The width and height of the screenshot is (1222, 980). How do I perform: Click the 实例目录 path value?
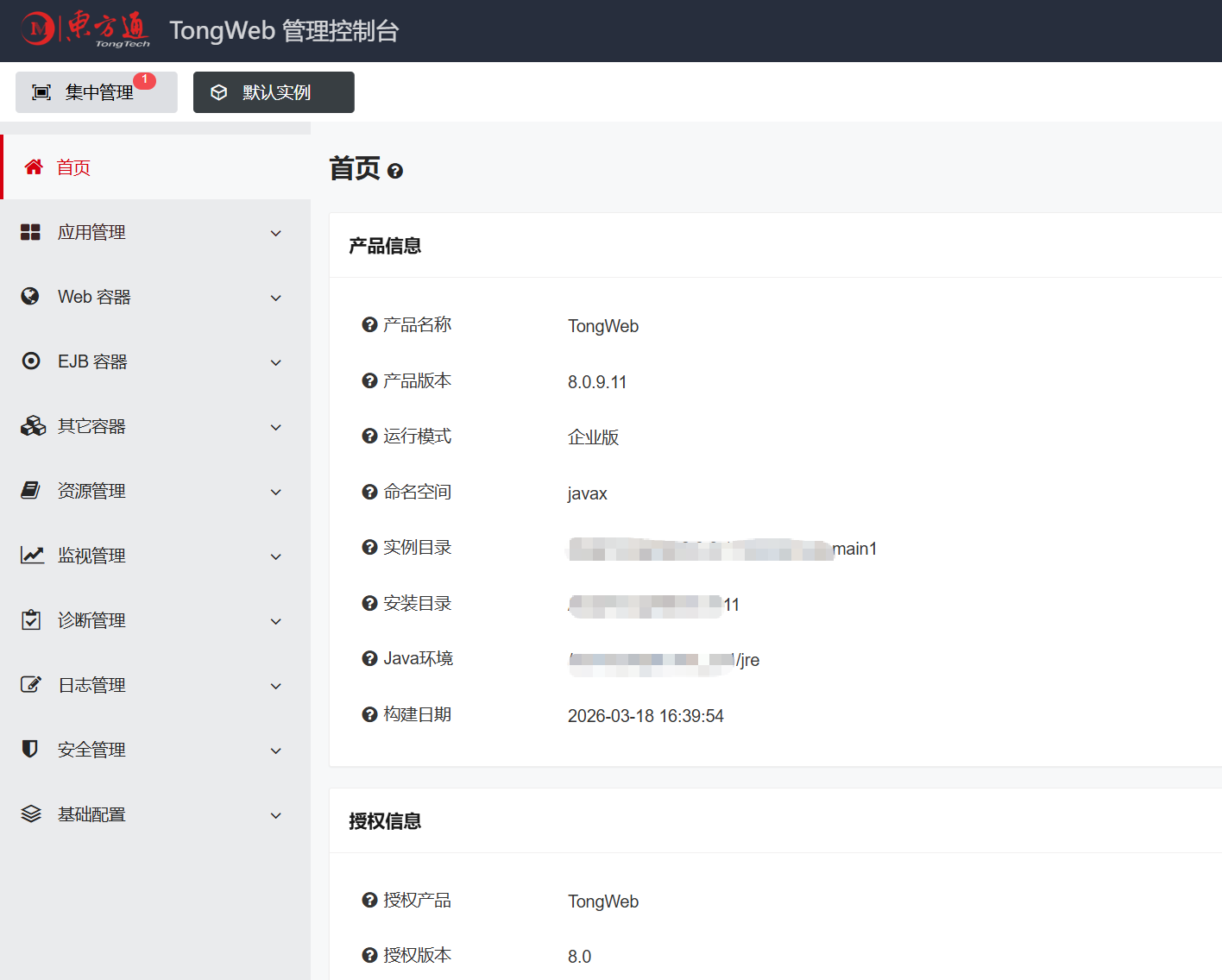[x=722, y=549]
